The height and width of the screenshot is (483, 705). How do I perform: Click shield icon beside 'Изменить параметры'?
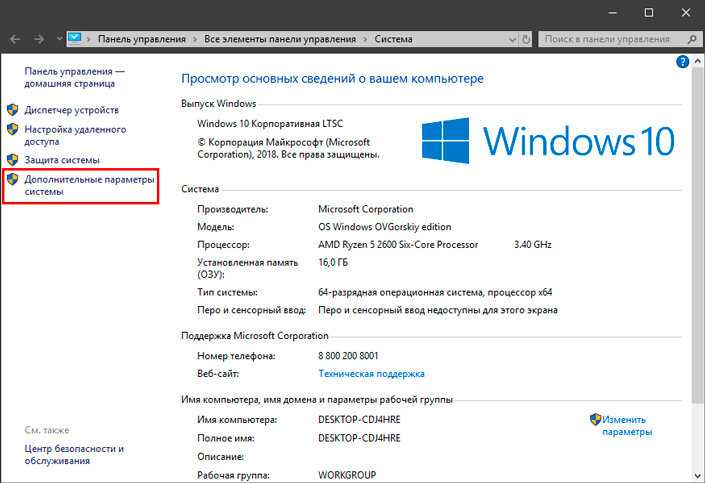595,420
